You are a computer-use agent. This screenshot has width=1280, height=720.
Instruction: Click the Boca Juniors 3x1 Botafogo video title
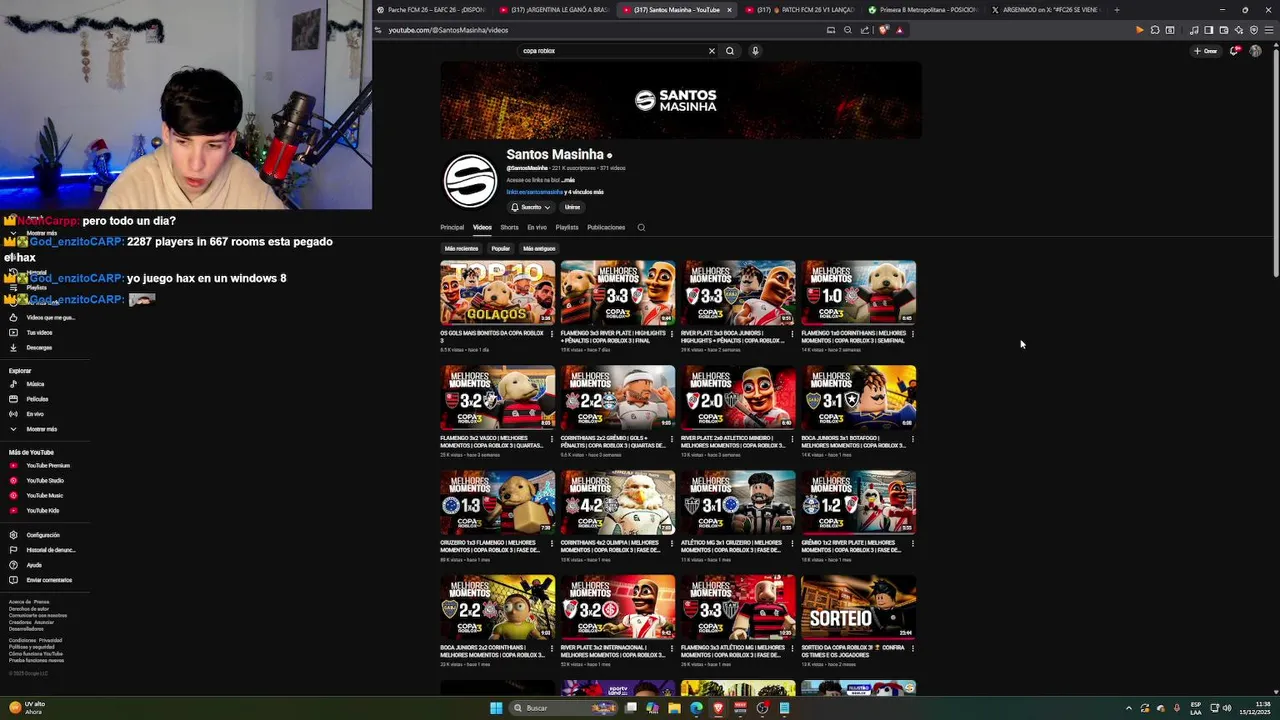point(852,441)
